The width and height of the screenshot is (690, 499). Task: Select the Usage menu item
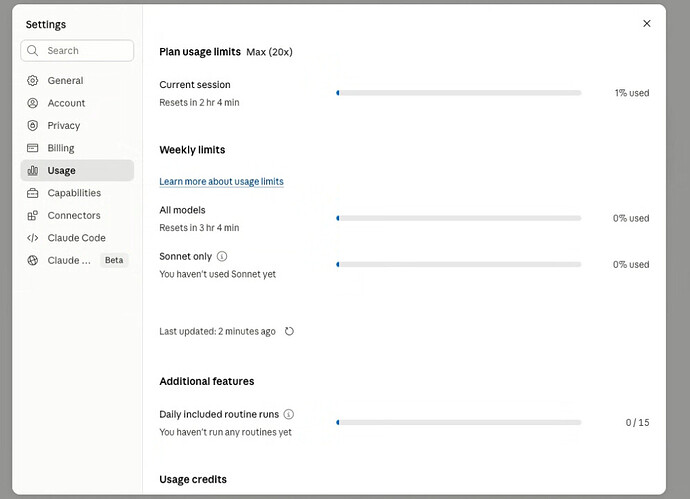pos(77,170)
